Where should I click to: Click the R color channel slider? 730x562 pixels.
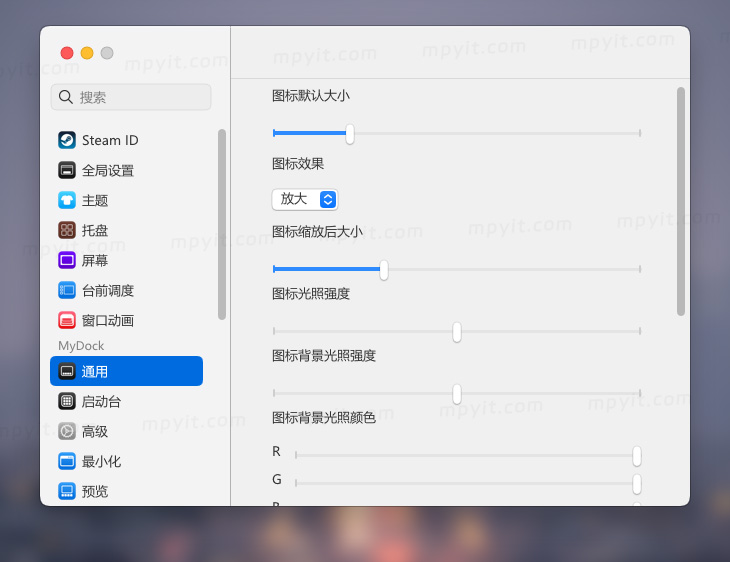tap(468, 455)
